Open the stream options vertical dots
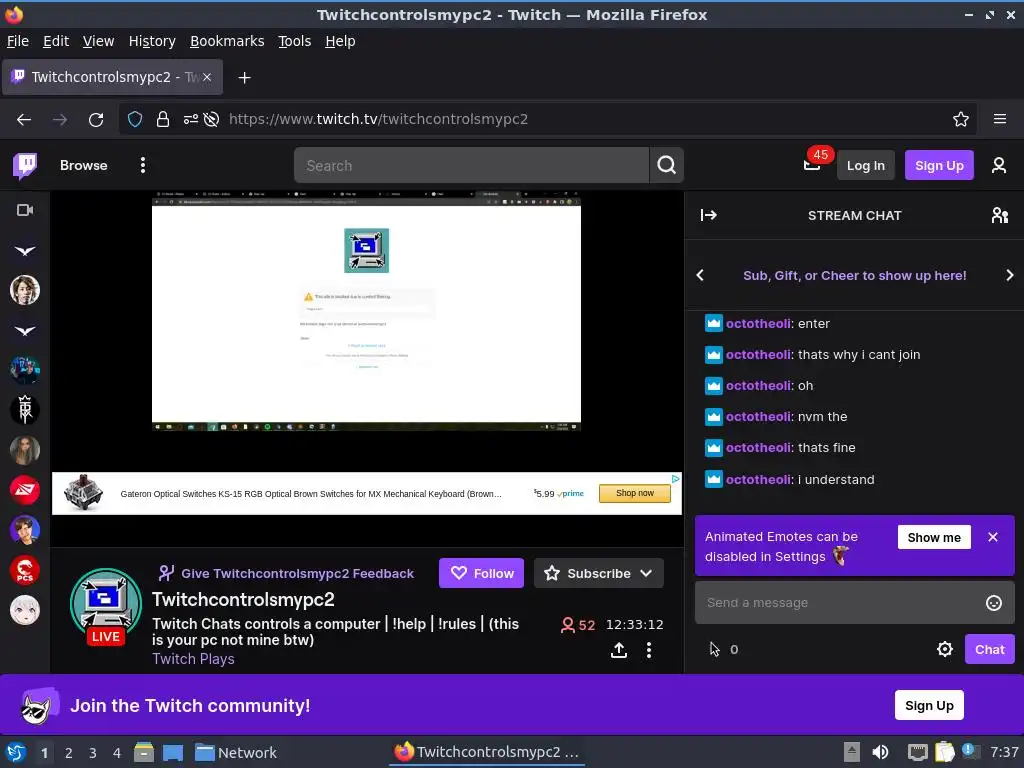1024x768 pixels. coord(648,650)
